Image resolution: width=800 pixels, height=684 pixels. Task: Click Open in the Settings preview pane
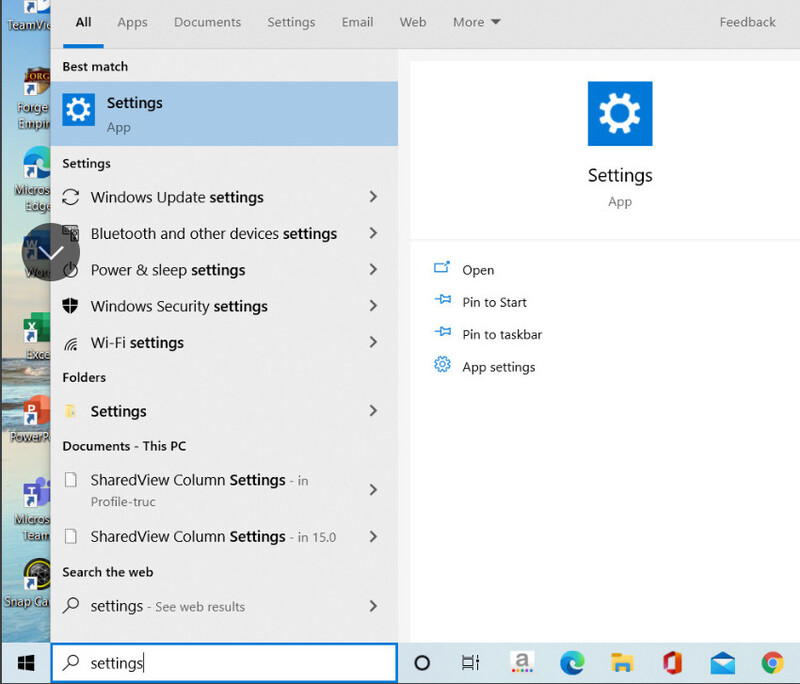(x=478, y=270)
